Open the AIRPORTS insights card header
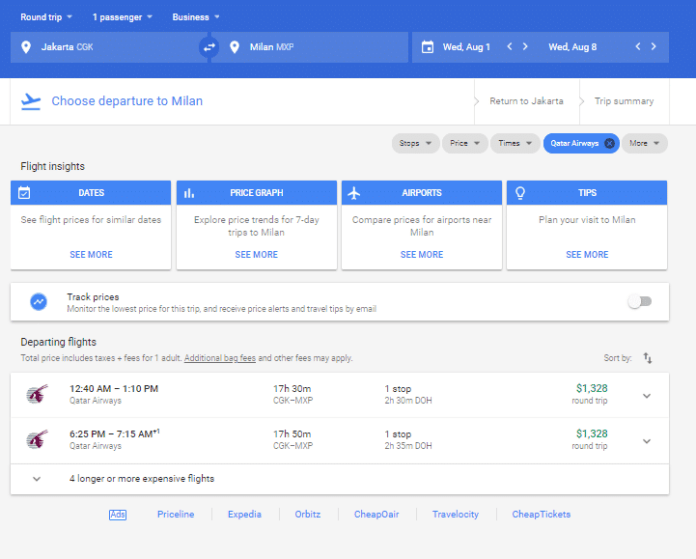Image resolution: width=696 pixels, height=559 pixels. click(422, 193)
